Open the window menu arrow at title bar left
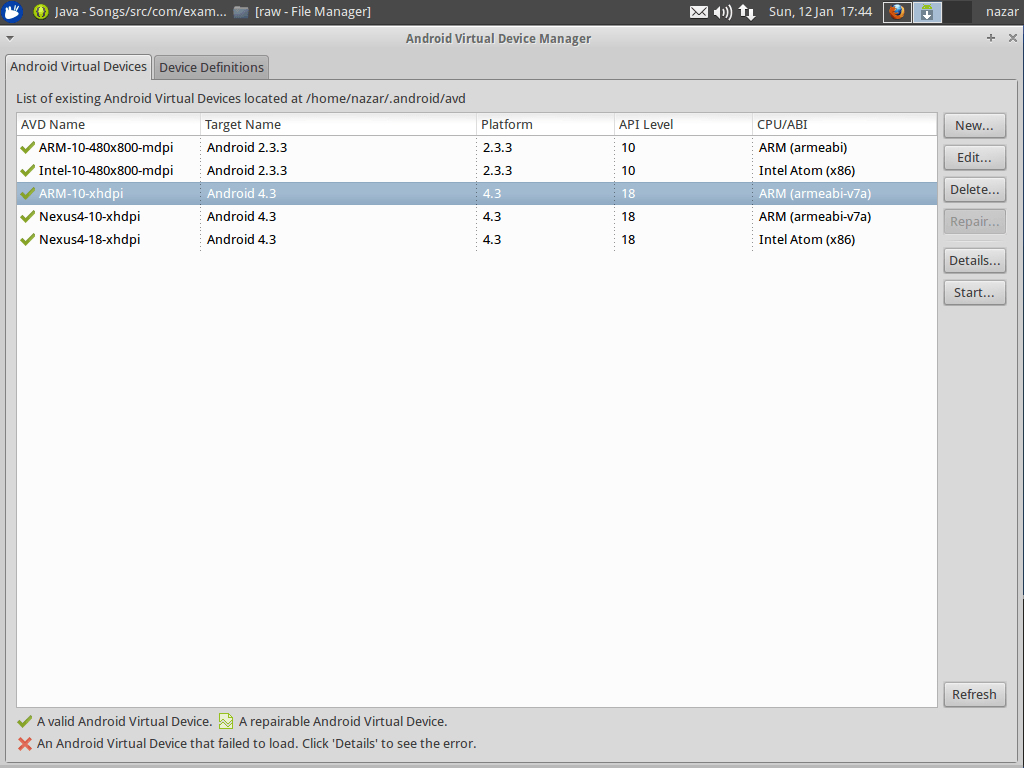This screenshot has height=768, width=1024. click(9, 38)
